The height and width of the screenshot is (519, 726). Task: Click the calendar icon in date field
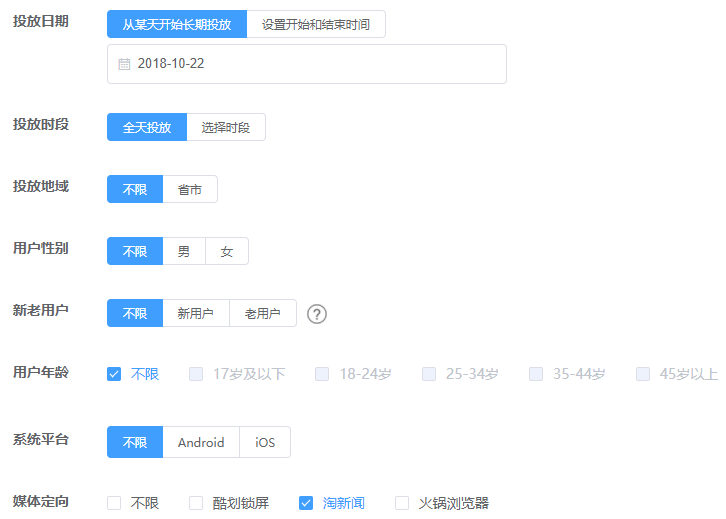pyautogui.click(x=124, y=64)
